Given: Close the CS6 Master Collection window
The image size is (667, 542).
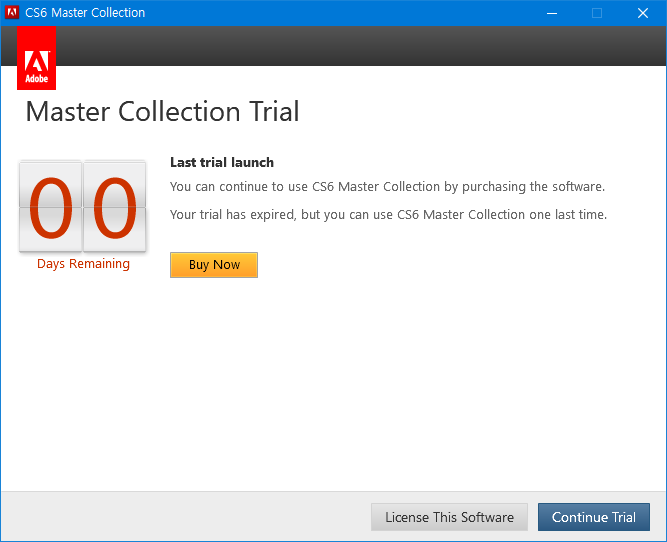Looking at the screenshot, I should pos(643,13).
